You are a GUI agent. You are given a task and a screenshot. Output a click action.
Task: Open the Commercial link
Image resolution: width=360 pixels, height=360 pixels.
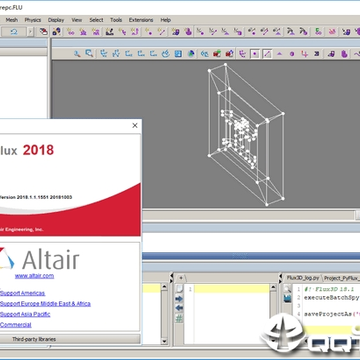(x=16, y=325)
